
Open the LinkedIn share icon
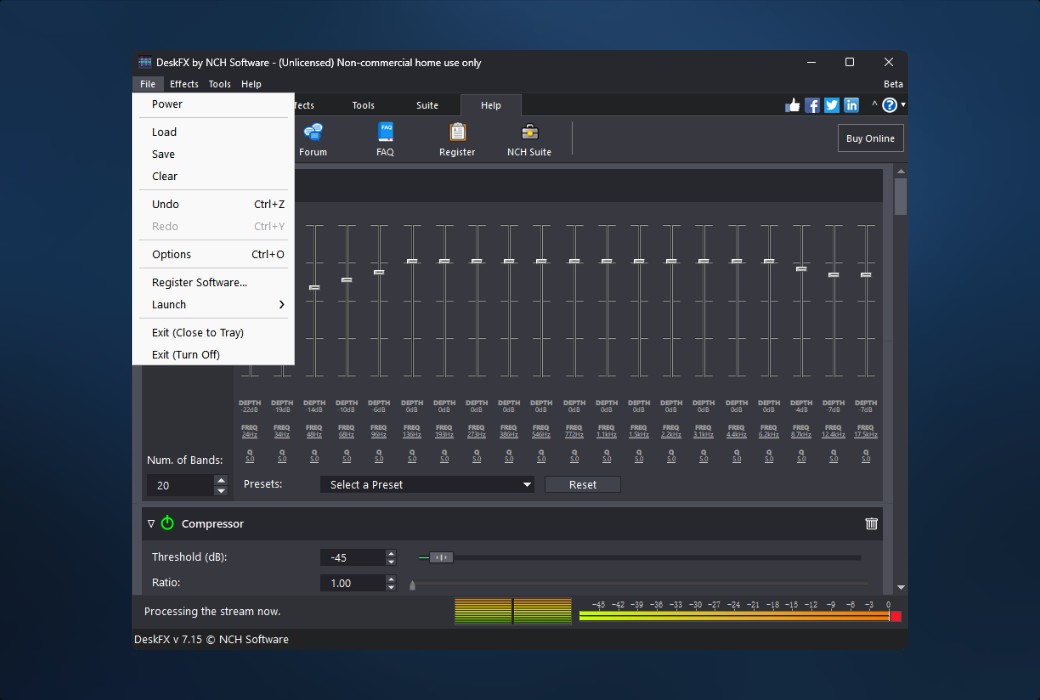tap(851, 105)
